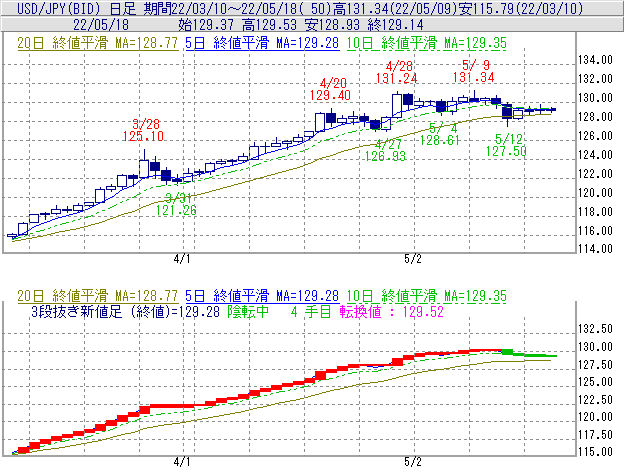Click the 4 手目 count text
The width and height of the screenshot is (624, 475).
tap(311, 312)
